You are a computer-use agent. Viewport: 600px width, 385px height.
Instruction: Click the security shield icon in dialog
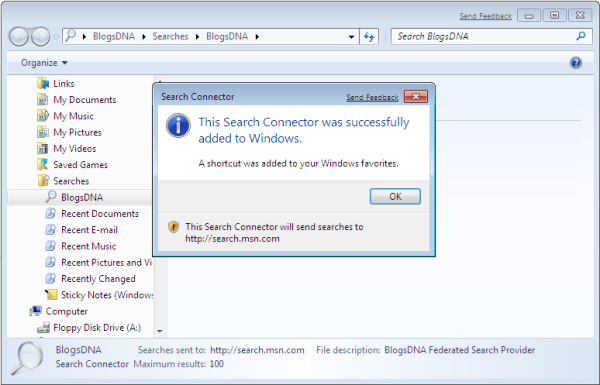[x=174, y=227]
